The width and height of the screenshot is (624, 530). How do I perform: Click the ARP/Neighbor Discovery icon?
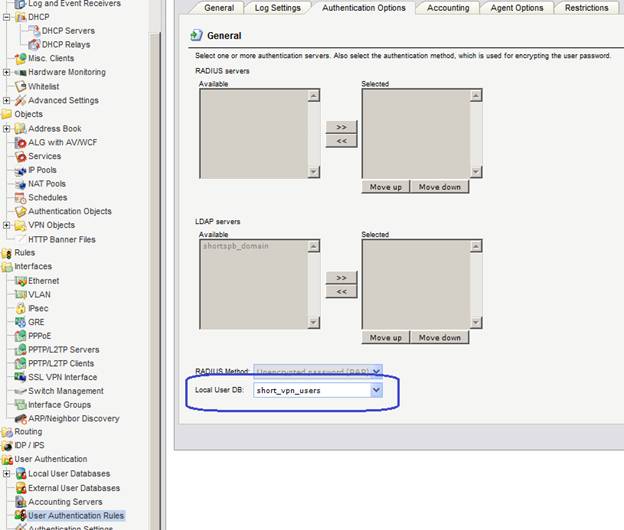point(20,419)
